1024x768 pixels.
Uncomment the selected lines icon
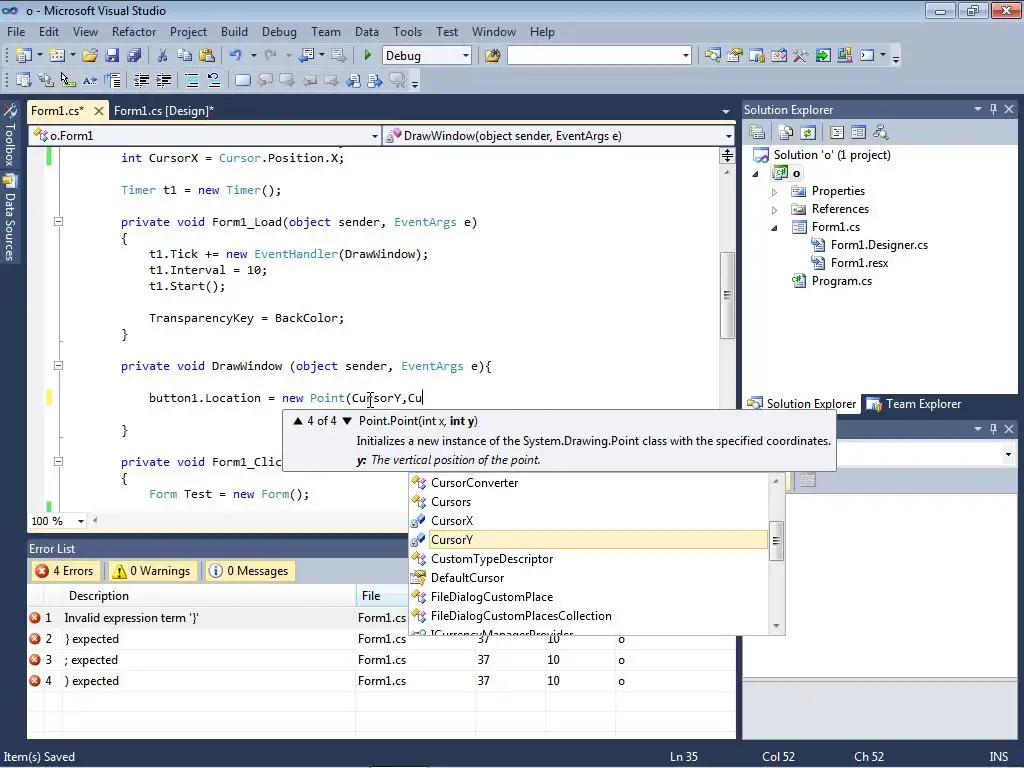(x=214, y=80)
